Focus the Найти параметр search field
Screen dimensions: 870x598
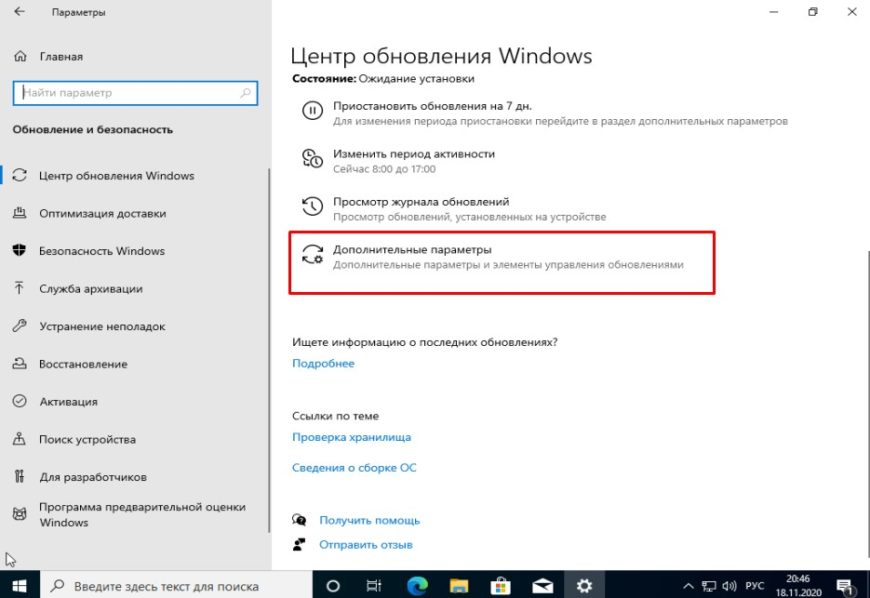pos(135,93)
